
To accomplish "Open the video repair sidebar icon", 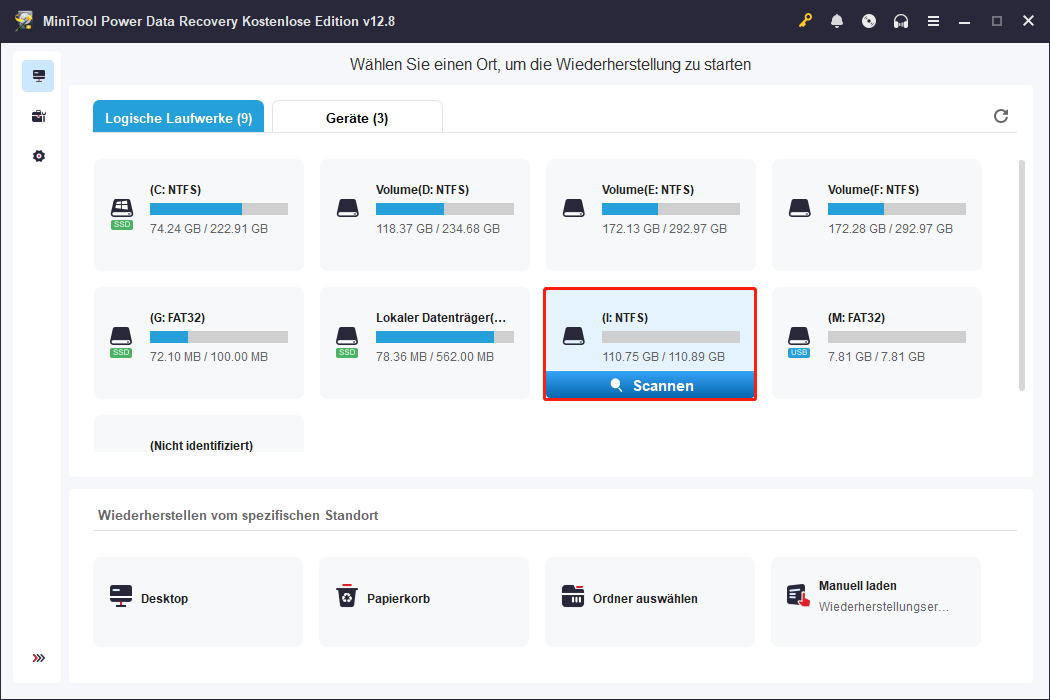I will click(38, 115).
